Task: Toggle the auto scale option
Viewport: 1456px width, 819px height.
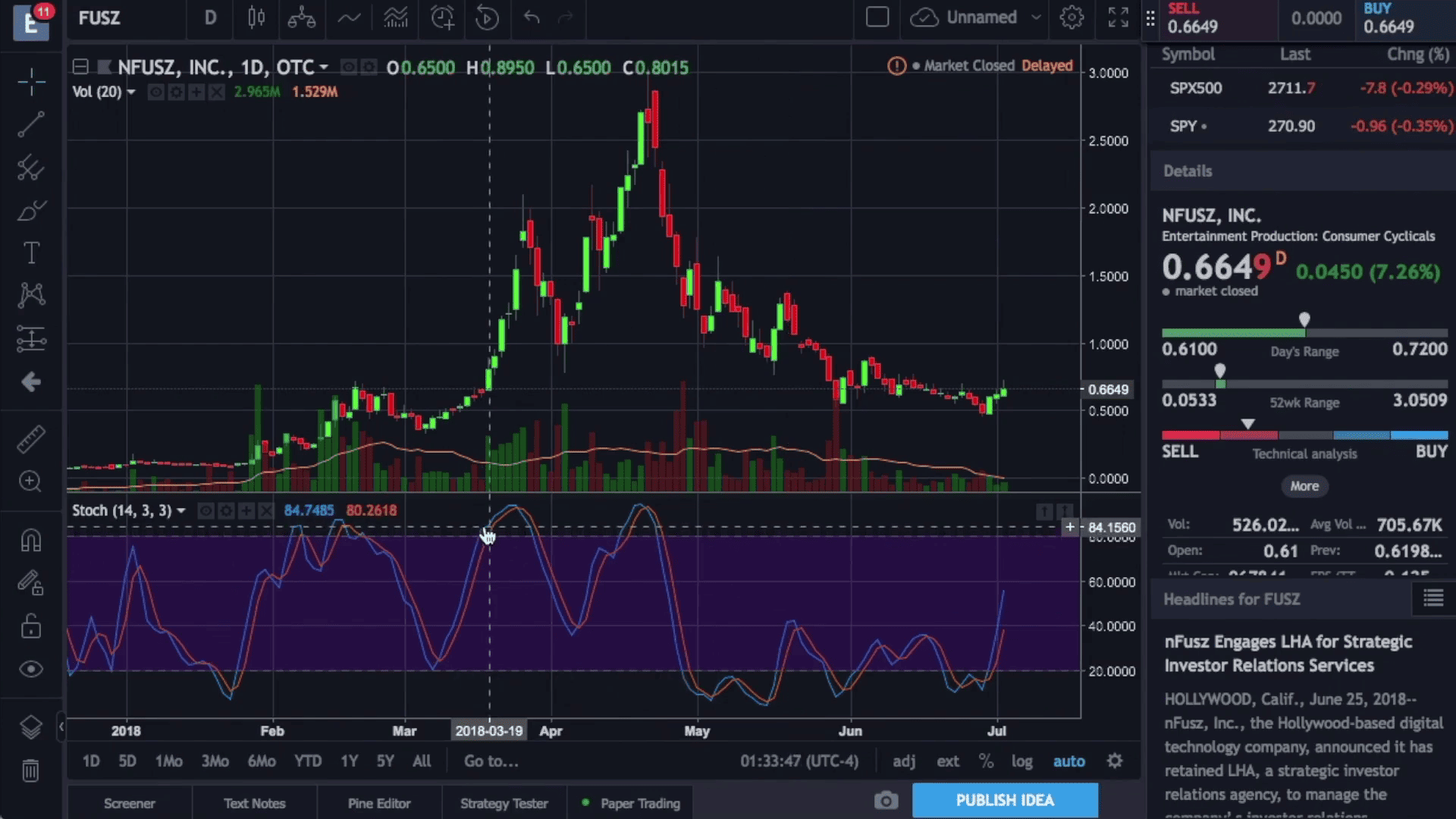Action: tap(1068, 761)
